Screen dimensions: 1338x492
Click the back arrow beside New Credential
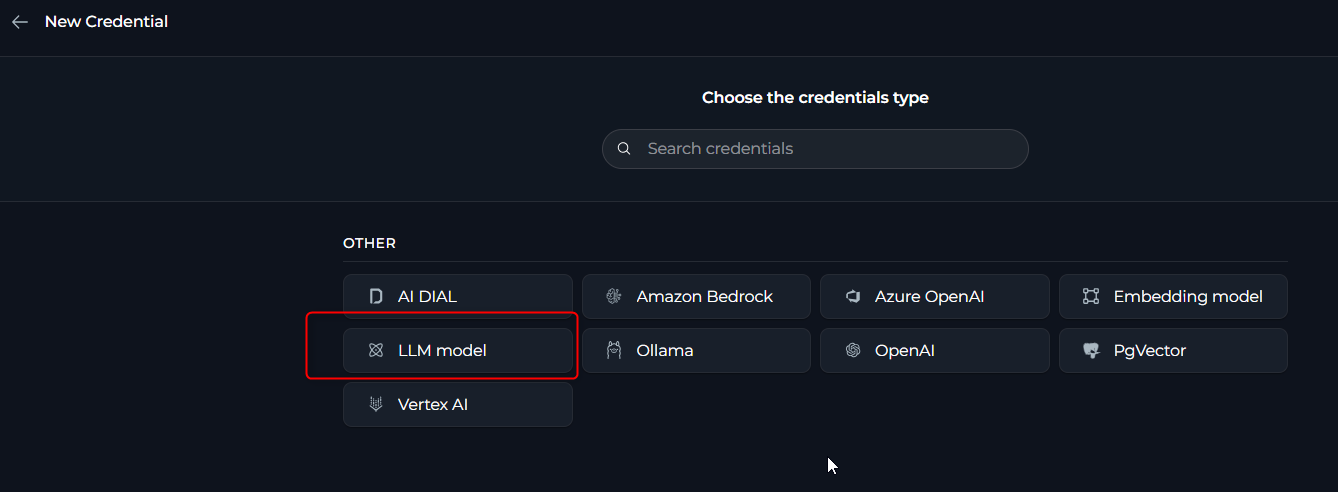coord(20,22)
